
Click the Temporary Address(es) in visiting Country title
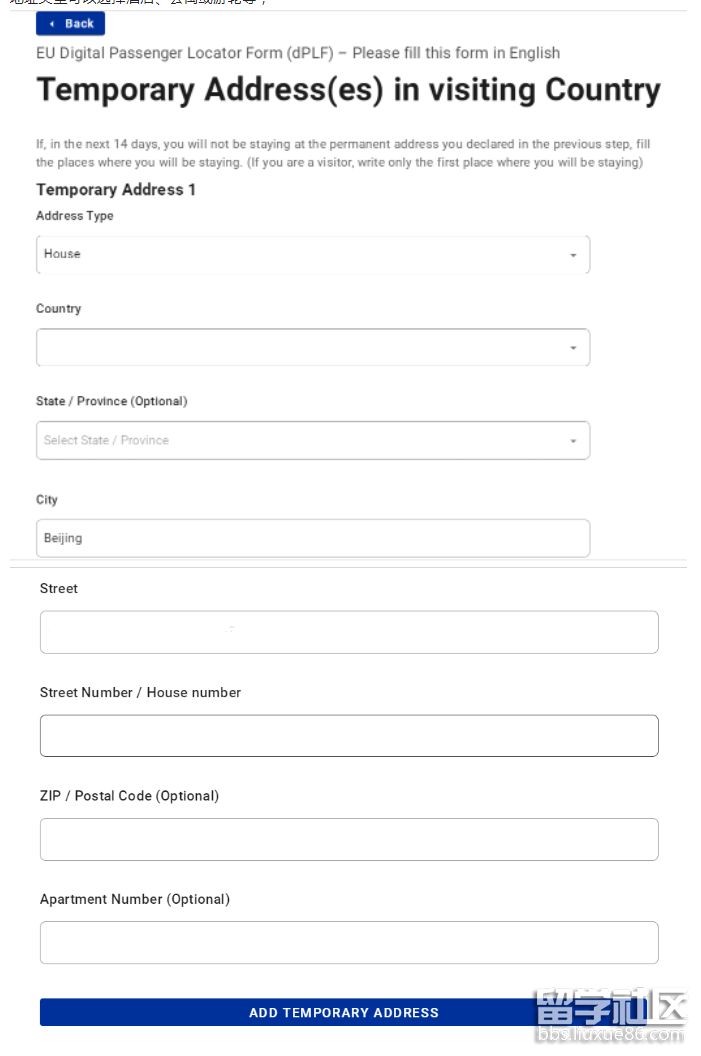[x=348, y=90]
